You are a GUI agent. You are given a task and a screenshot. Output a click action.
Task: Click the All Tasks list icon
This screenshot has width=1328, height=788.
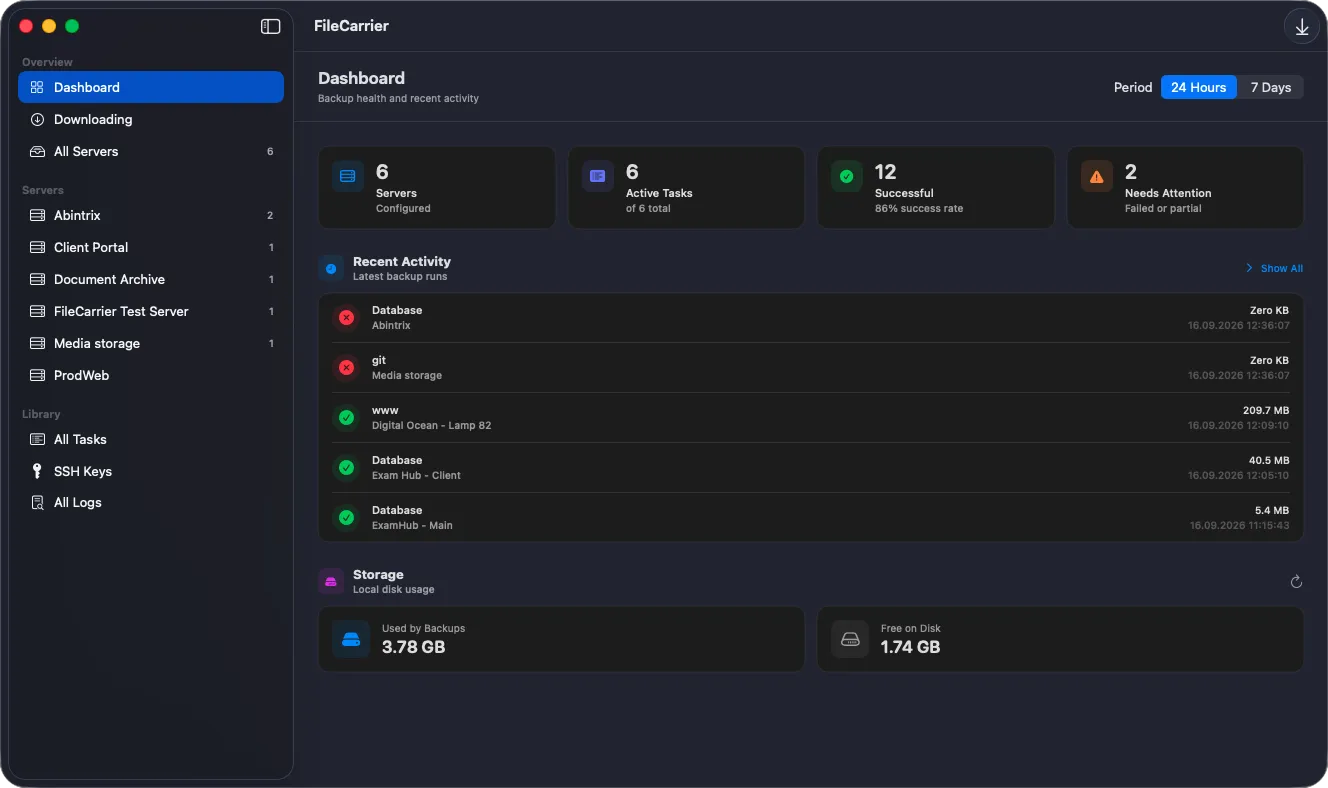[x=37, y=439]
